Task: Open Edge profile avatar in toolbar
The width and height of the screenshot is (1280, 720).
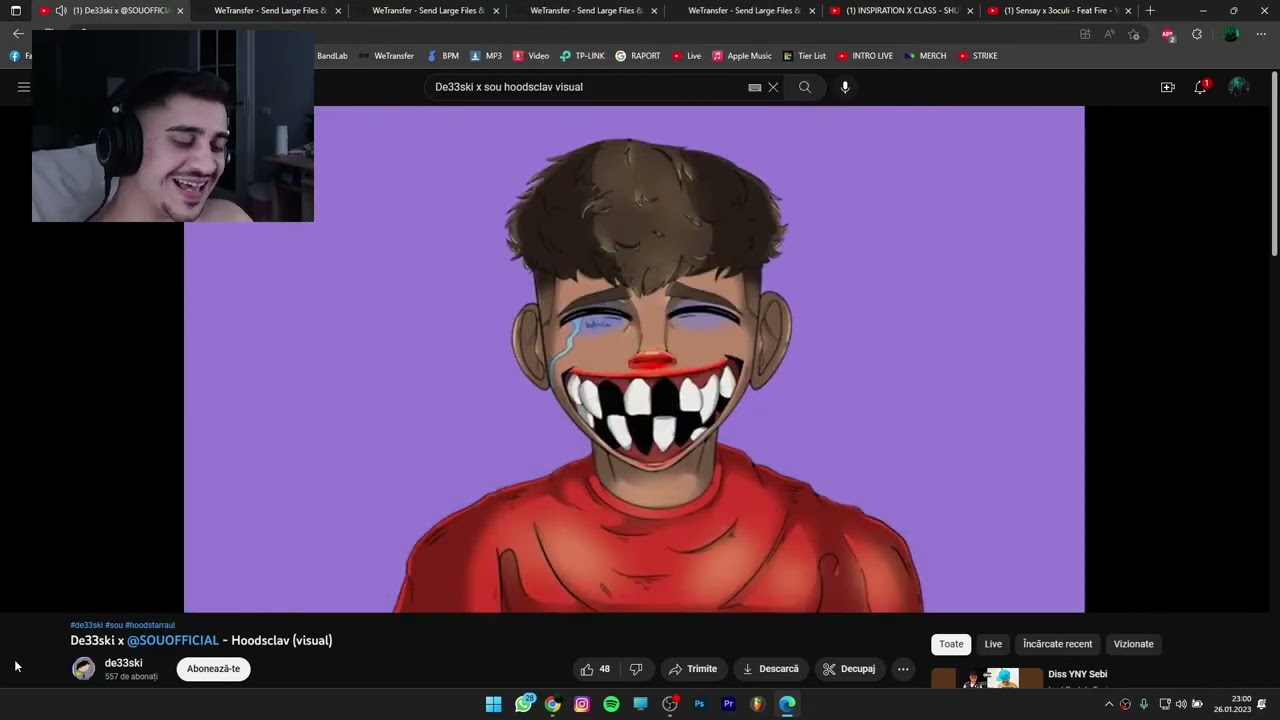Action: (x=1231, y=34)
